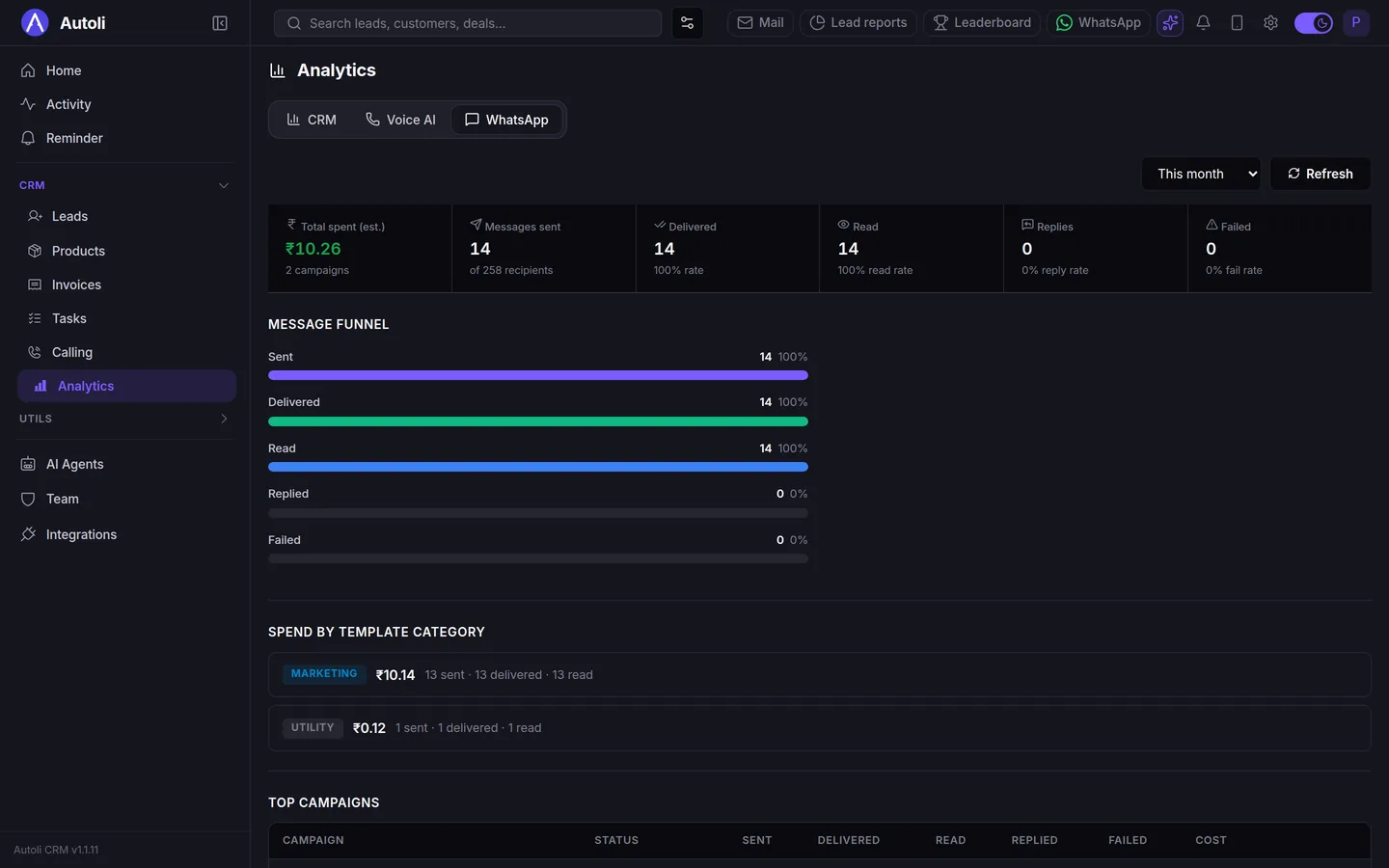Open user profile avatar P
1389x868 pixels.
pyautogui.click(x=1356, y=23)
